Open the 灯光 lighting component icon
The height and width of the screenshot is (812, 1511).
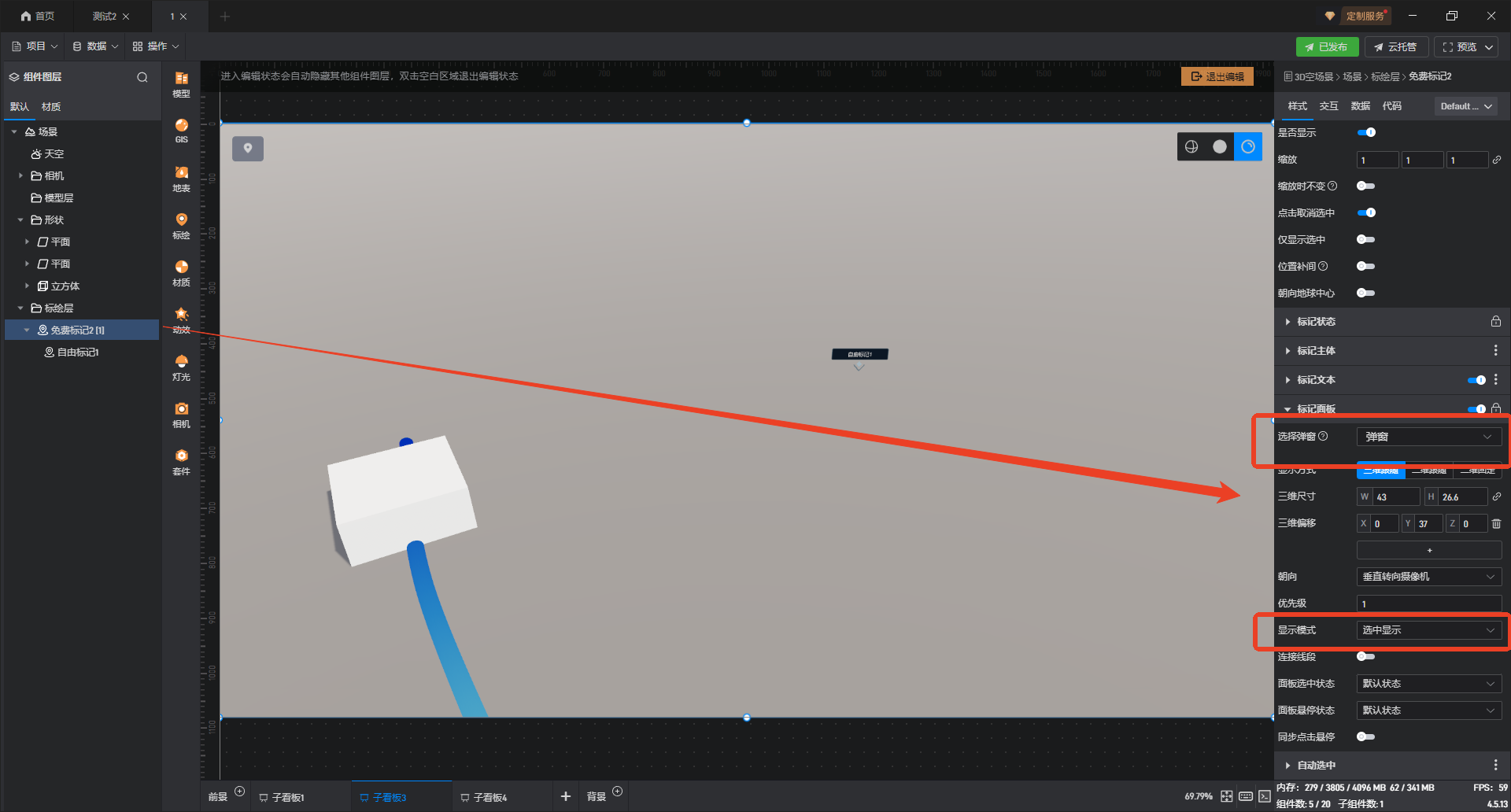[x=181, y=367]
